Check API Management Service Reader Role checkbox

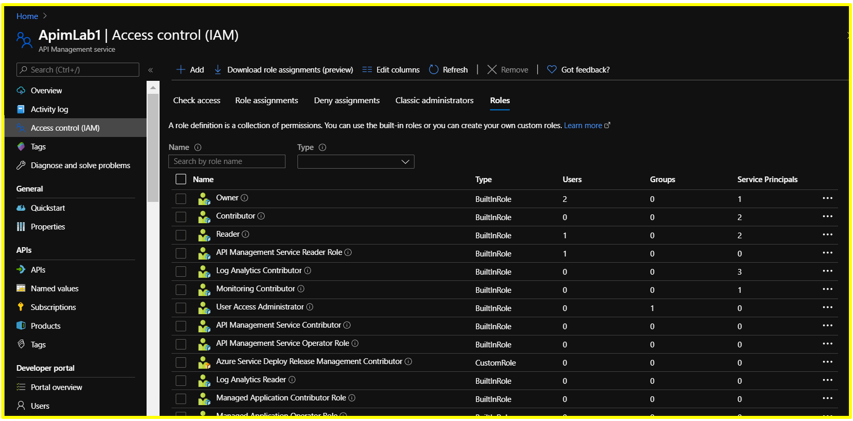181,253
